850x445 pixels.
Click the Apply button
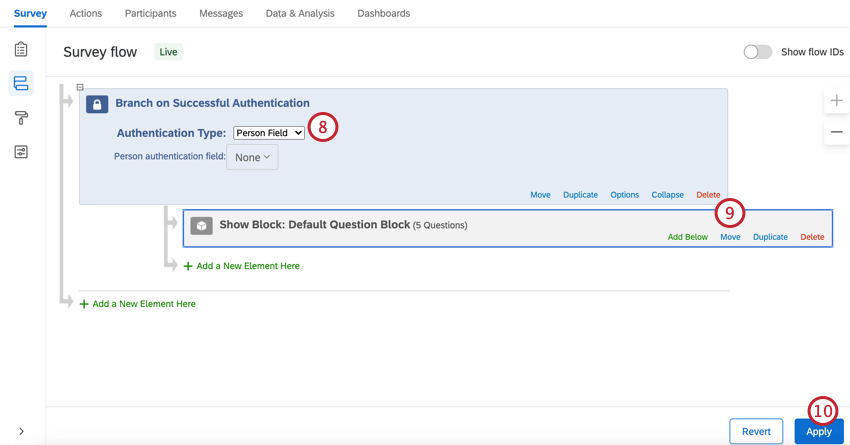coord(818,431)
